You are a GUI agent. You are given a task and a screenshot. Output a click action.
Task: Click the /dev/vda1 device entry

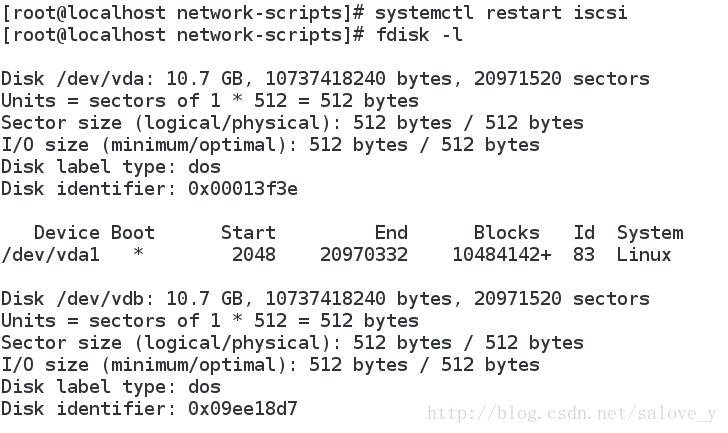[51, 255]
